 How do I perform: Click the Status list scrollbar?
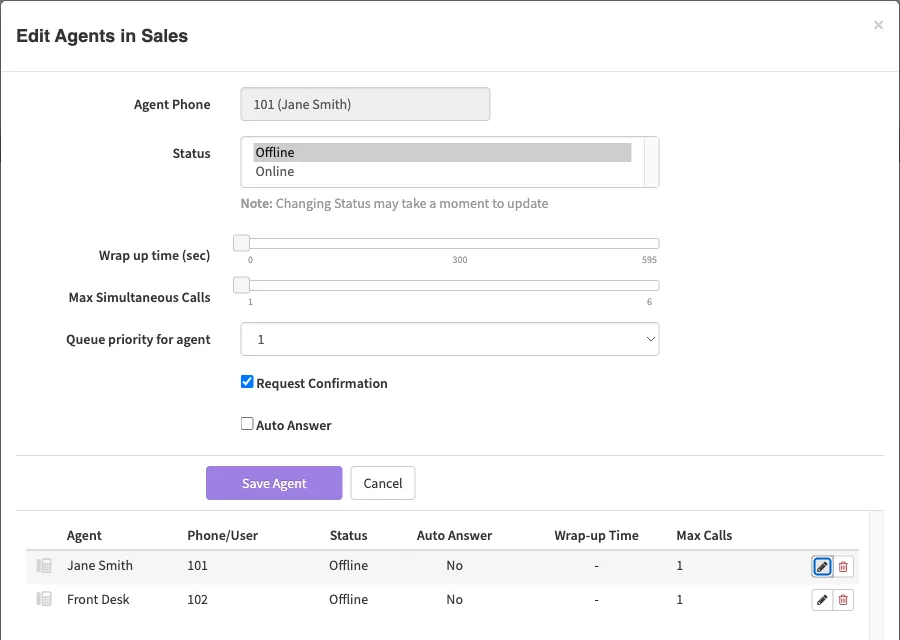(651, 162)
